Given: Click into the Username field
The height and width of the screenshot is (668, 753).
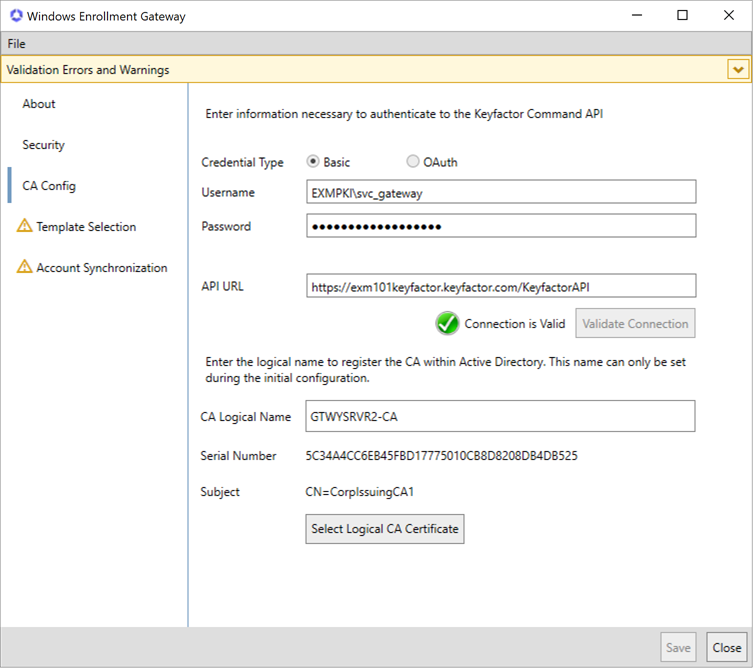Looking at the screenshot, I should (500, 192).
